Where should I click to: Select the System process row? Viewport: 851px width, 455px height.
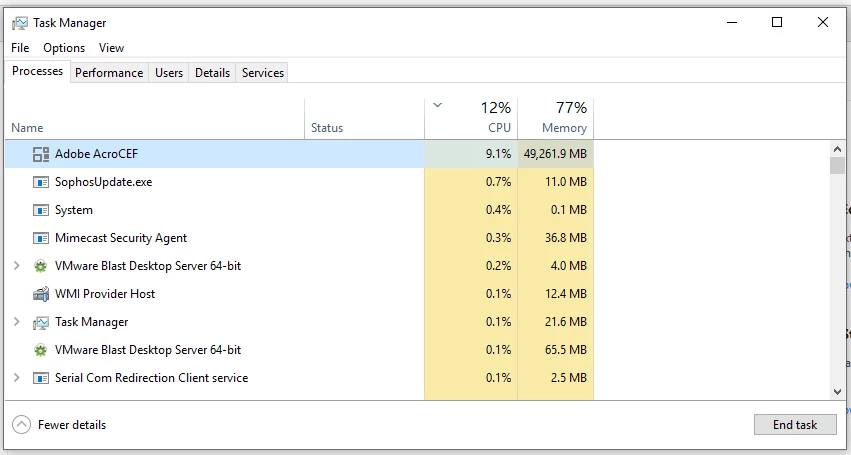(300, 210)
